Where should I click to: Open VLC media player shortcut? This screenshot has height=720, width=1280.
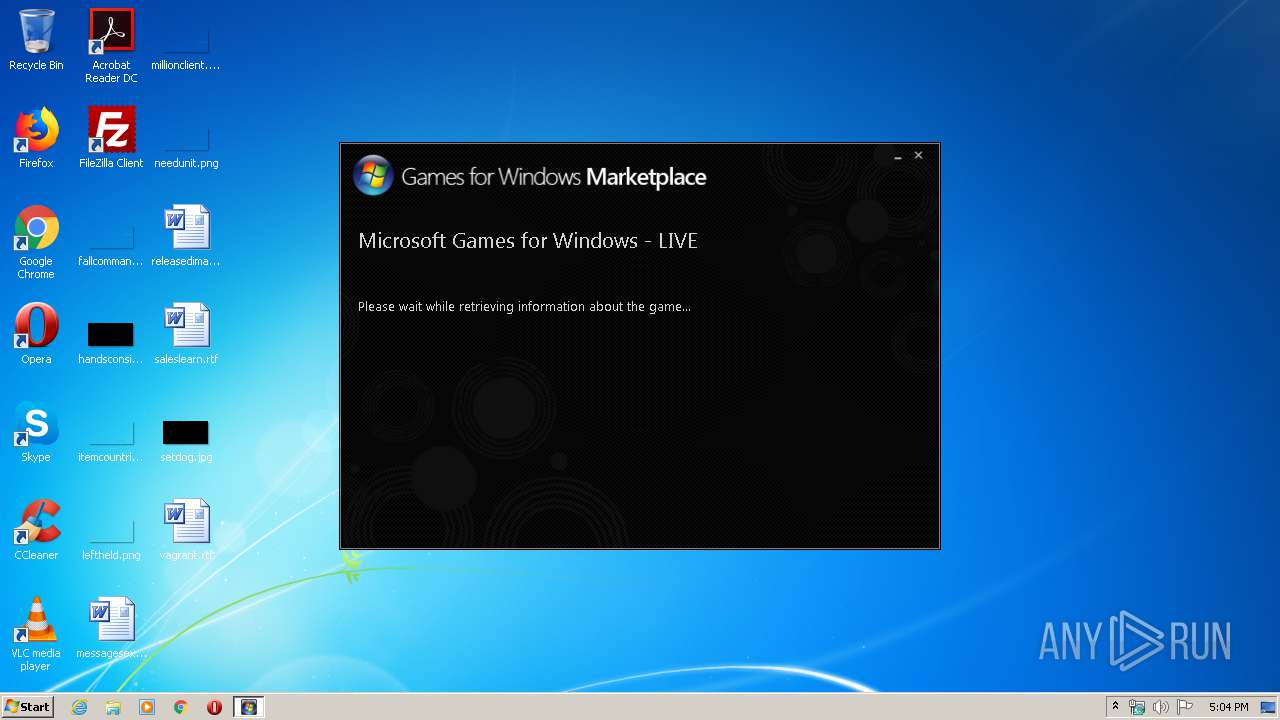click(36, 634)
